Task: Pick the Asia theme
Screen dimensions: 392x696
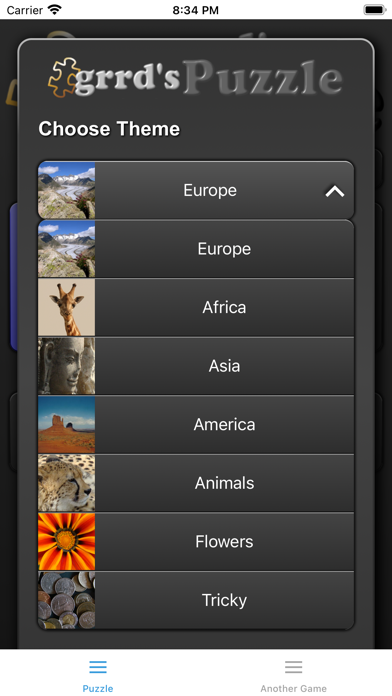Action: 196,366
